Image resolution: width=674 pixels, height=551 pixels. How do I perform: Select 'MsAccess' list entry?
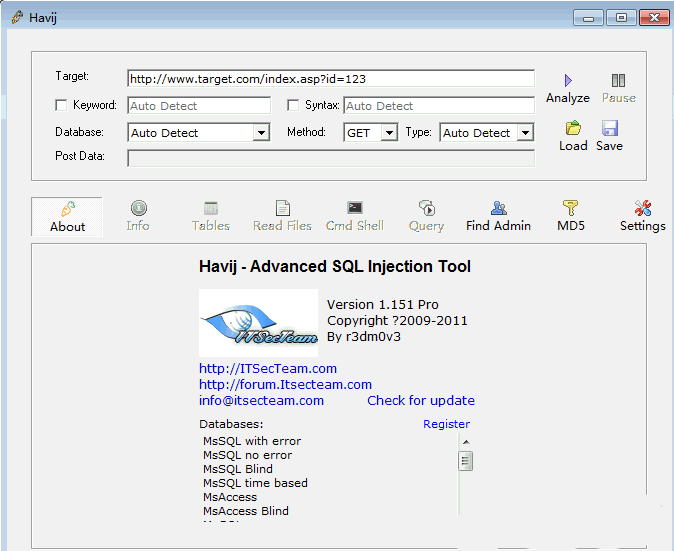pyautogui.click(x=230, y=497)
